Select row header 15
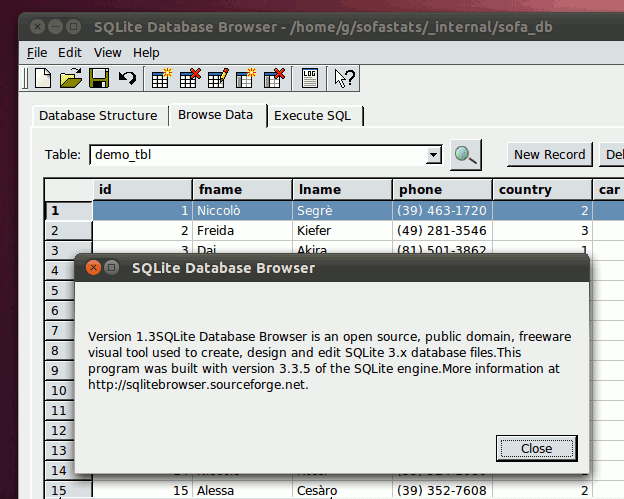Screen dimensions: 624x499 (68, 490)
